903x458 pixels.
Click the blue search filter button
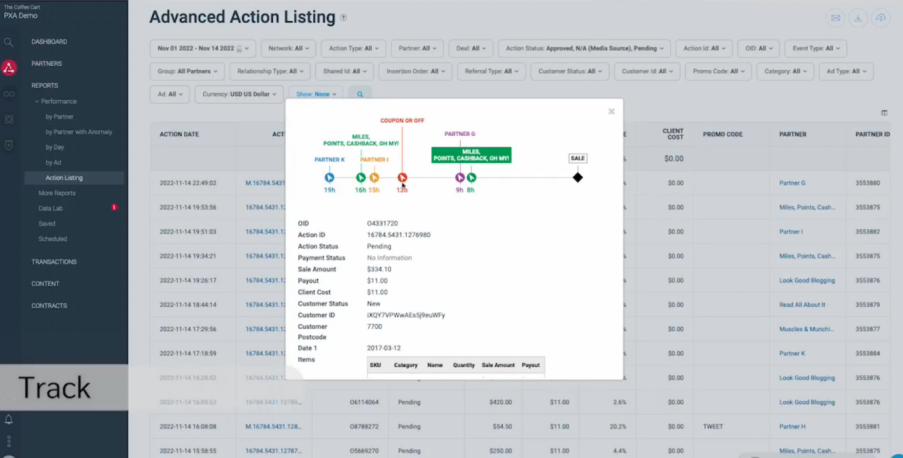[359, 94]
